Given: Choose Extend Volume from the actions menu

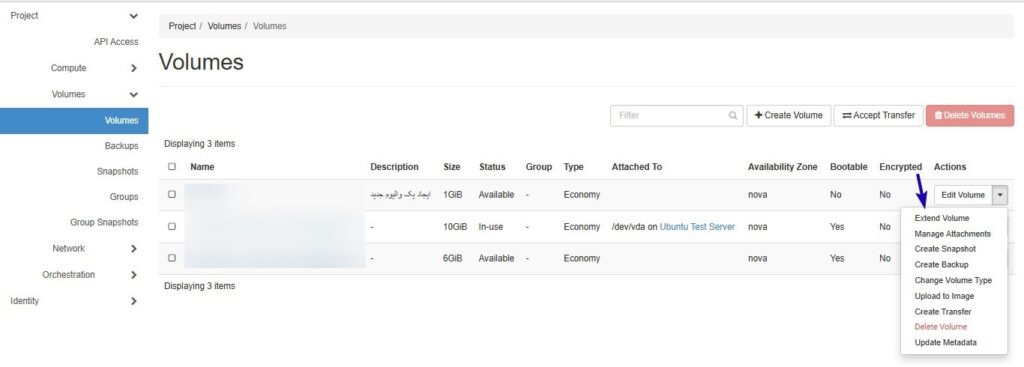Looking at the screenshot, I should pos(942,218).
